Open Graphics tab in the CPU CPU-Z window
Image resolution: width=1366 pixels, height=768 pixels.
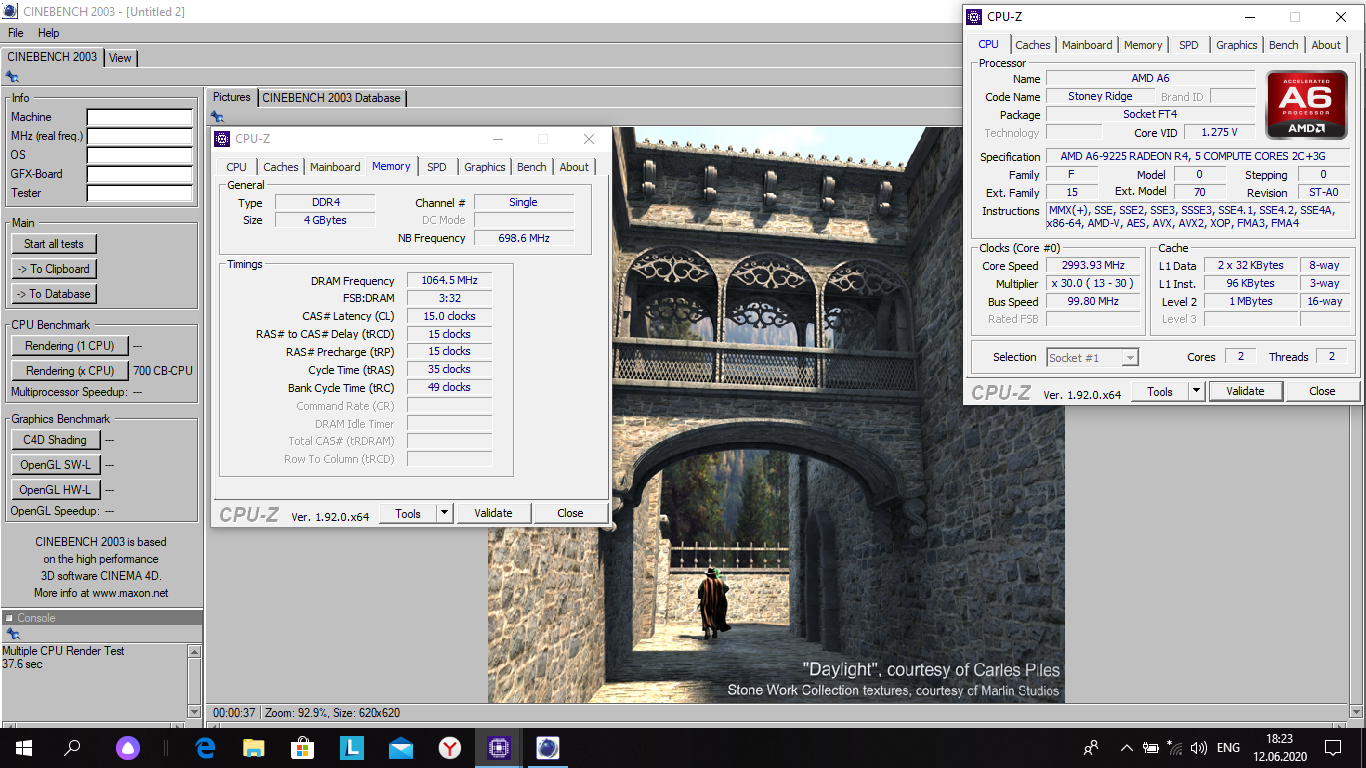coord(1237,45)
